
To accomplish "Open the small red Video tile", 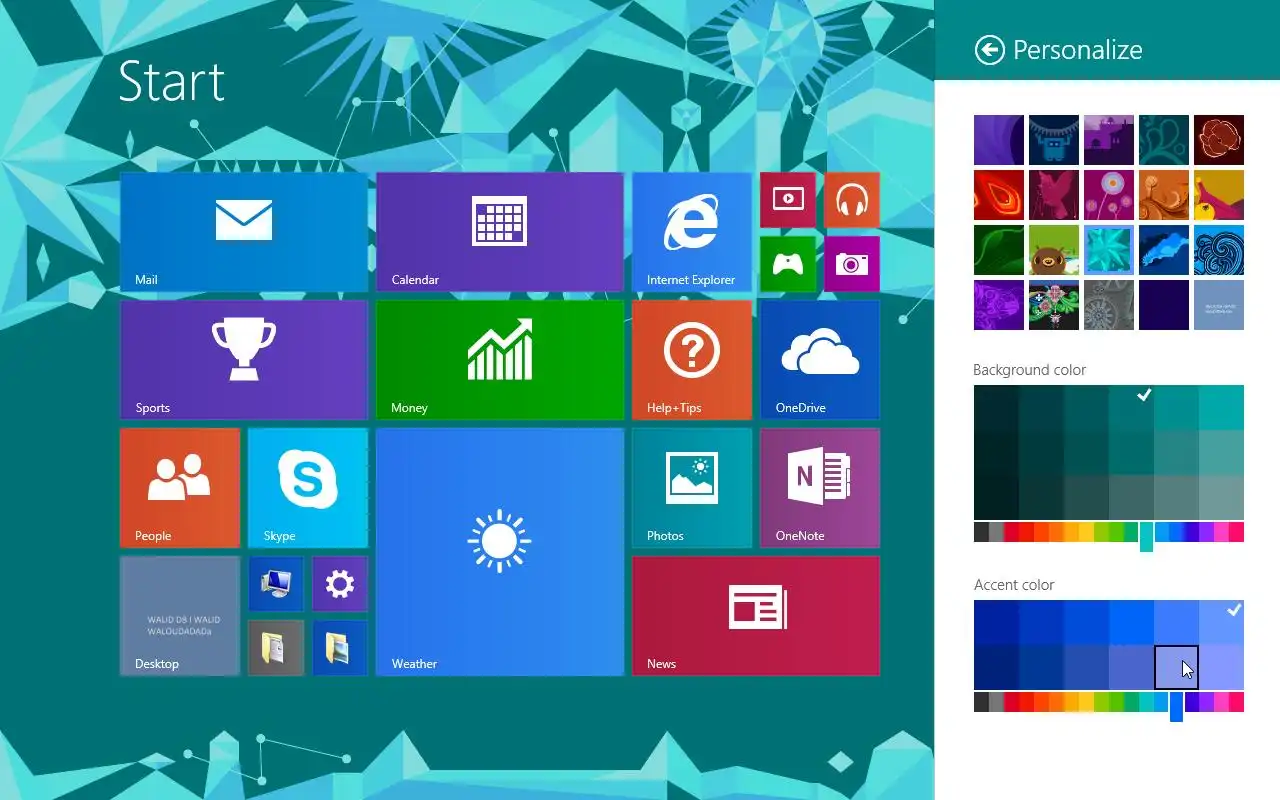I will (x=788, y=200).
